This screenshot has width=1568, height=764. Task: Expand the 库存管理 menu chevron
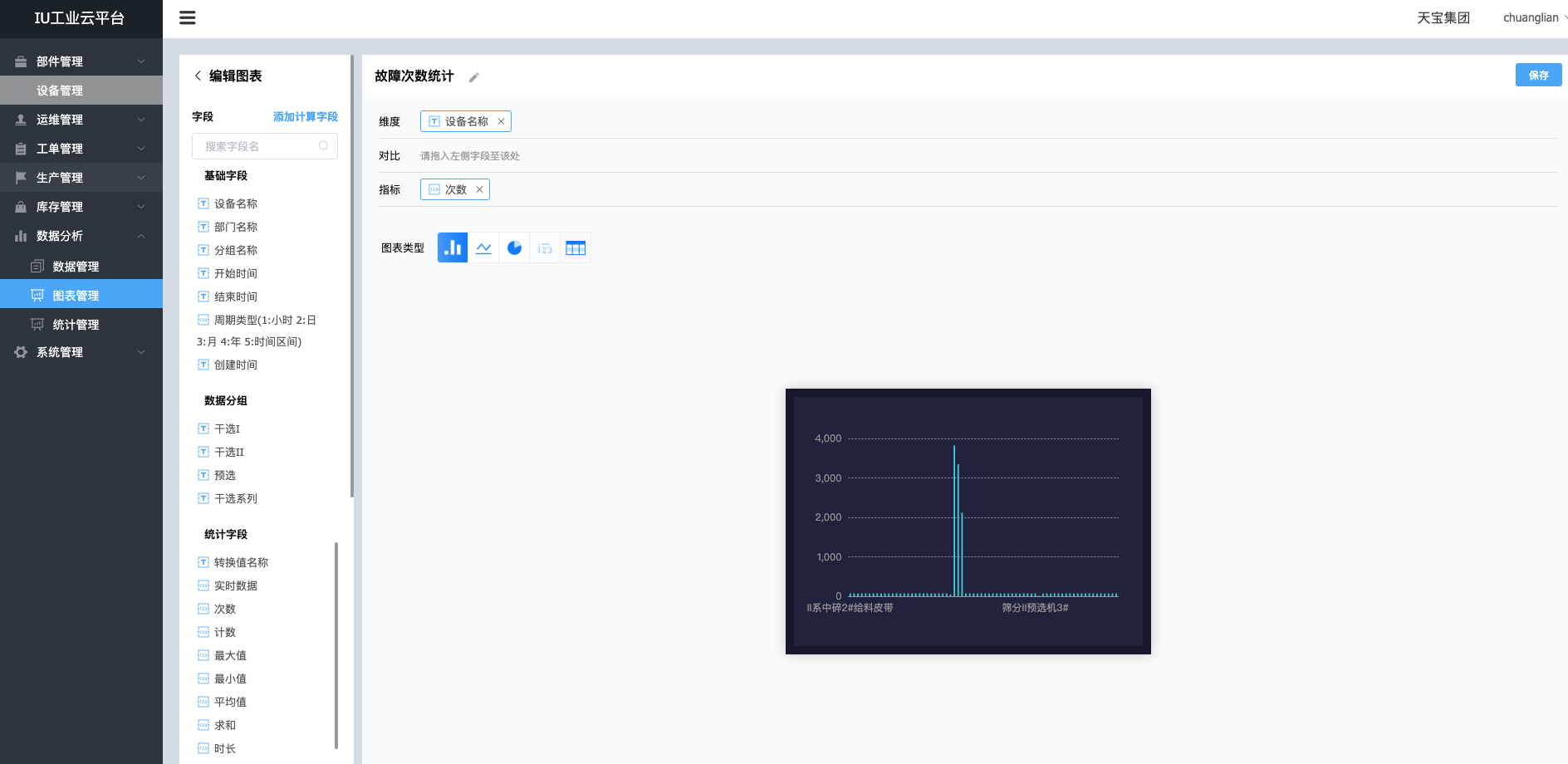pos(141,207)
